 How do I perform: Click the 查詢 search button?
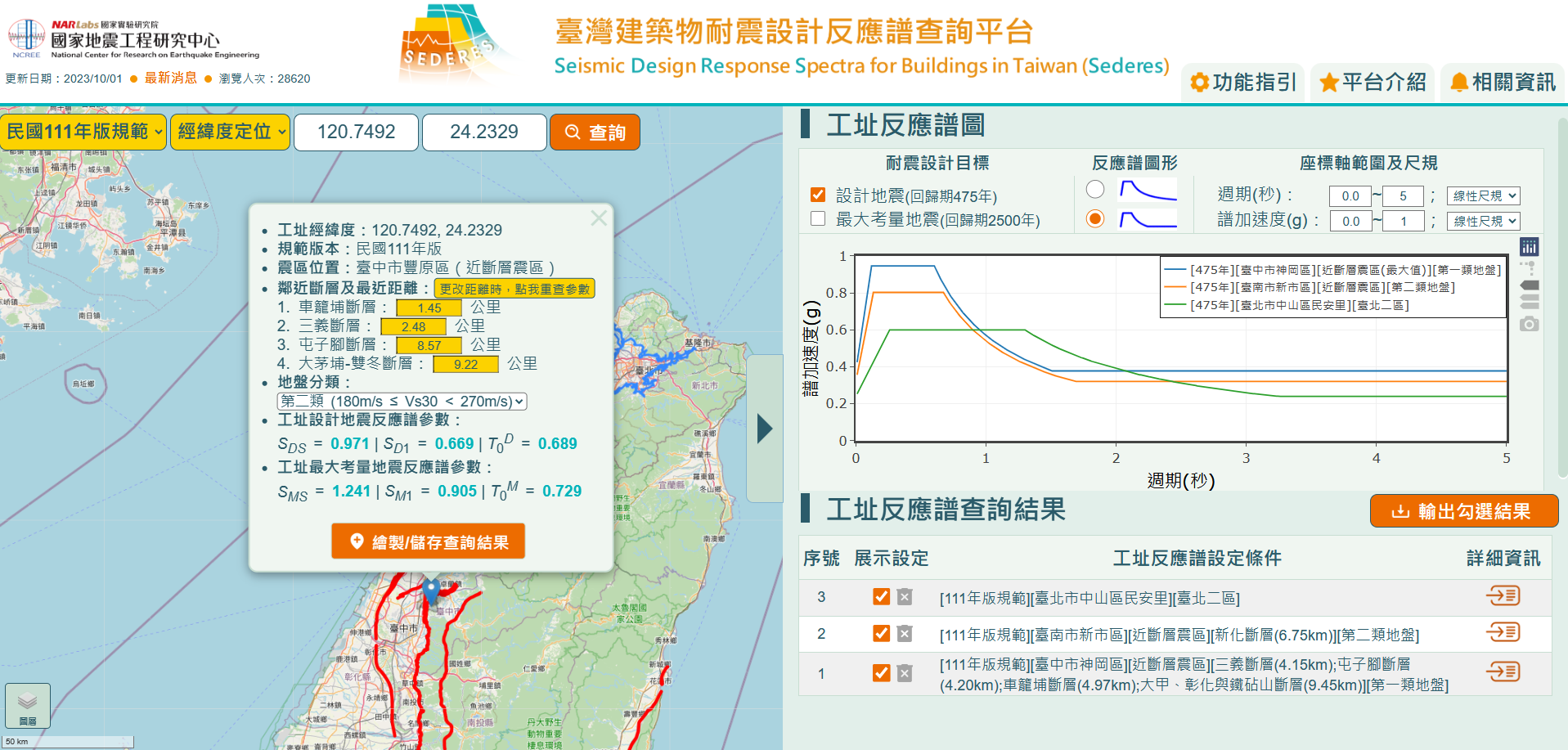pyautogui.click(x=595, y=132)
